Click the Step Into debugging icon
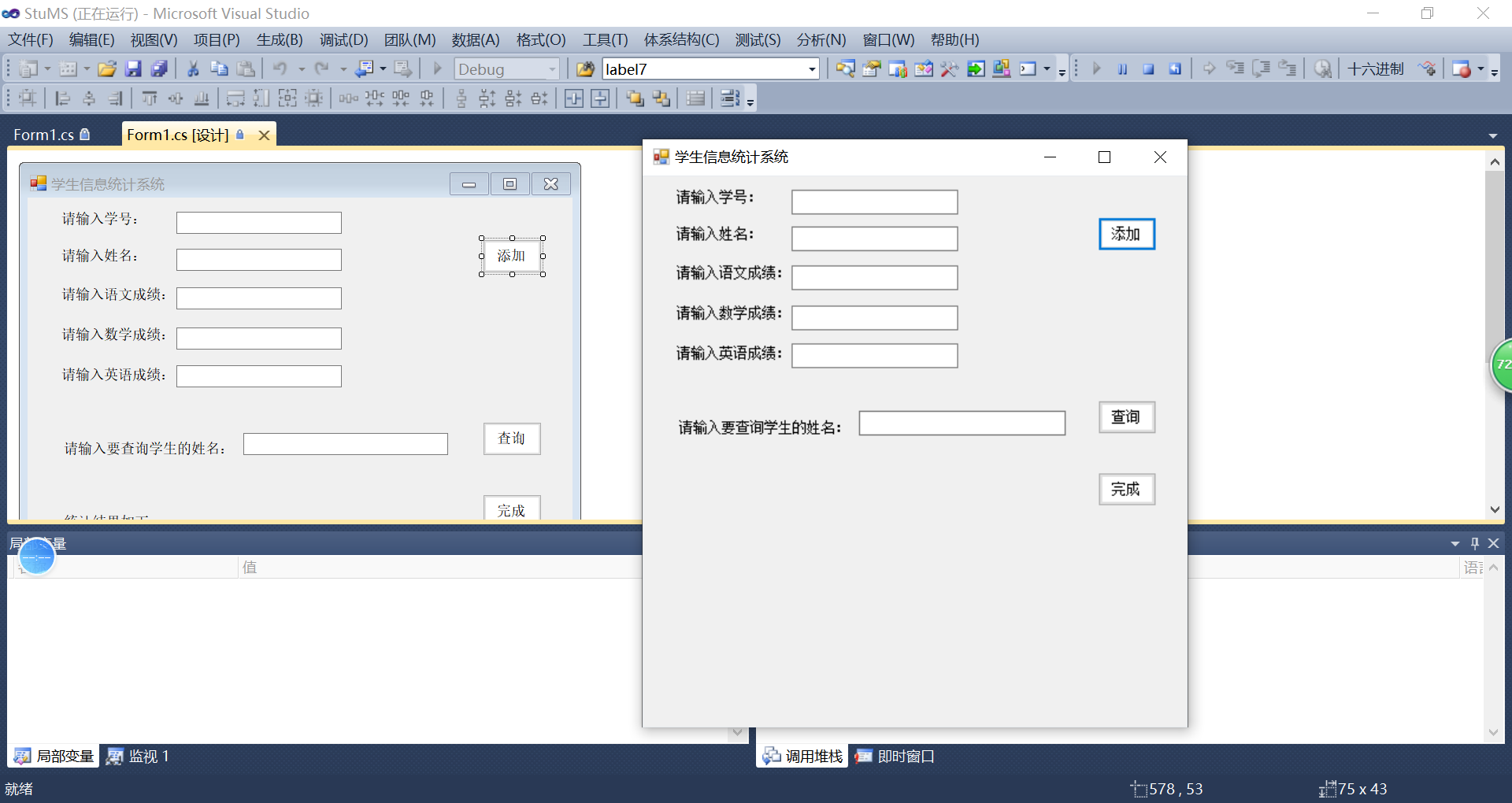This screenshot has width=1512, height=803. 1234,68
